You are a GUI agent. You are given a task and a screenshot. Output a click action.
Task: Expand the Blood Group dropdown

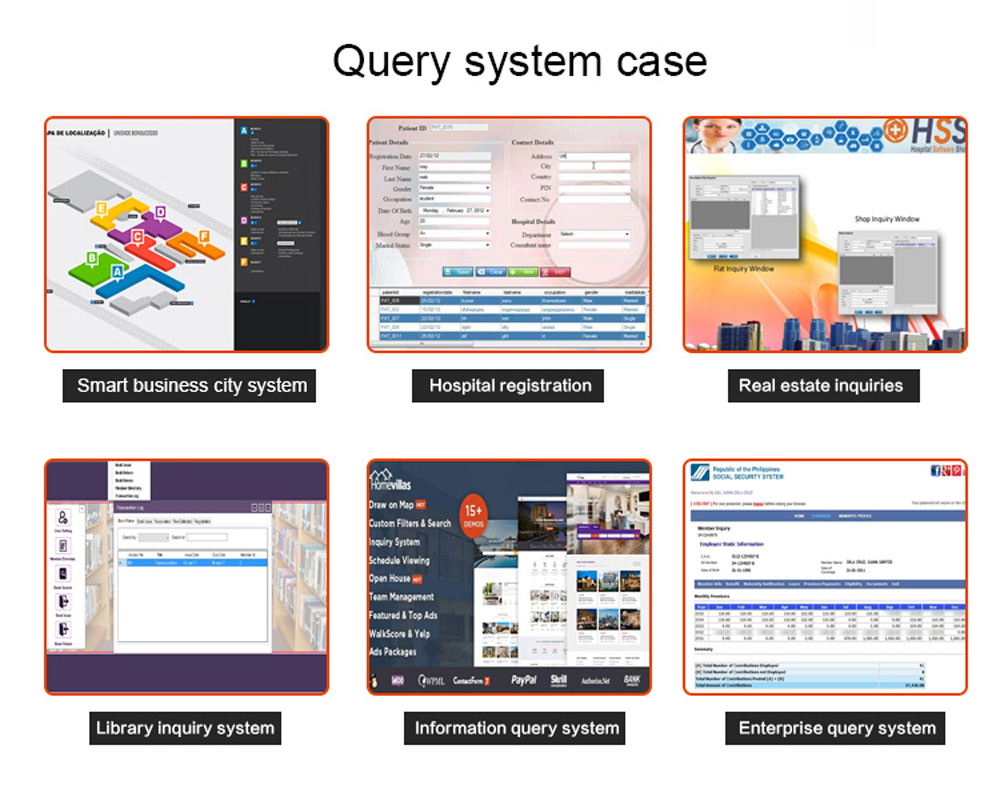(455, 234)
